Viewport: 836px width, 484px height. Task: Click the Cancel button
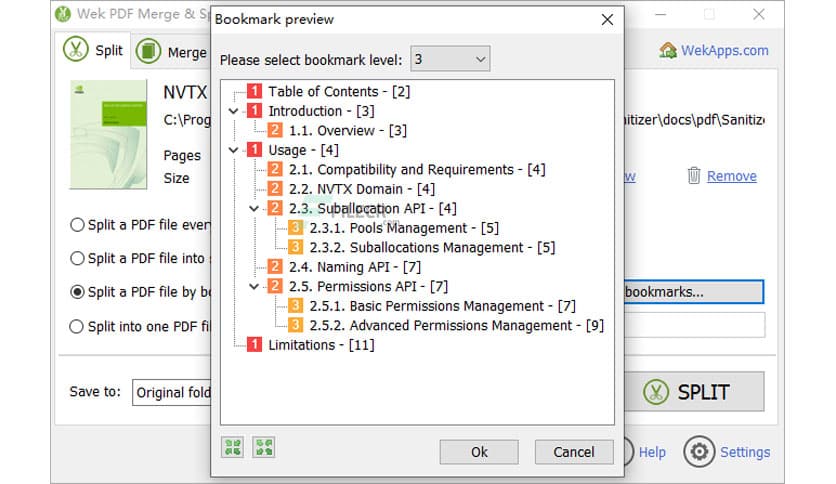(x=573, y=452)
